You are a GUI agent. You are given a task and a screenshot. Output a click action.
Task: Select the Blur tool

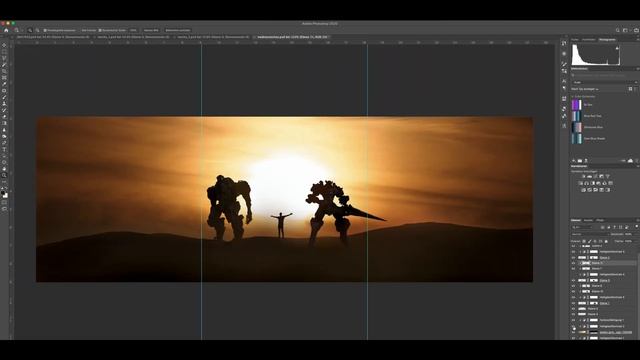pyautogui.click(x=4, y=130)
